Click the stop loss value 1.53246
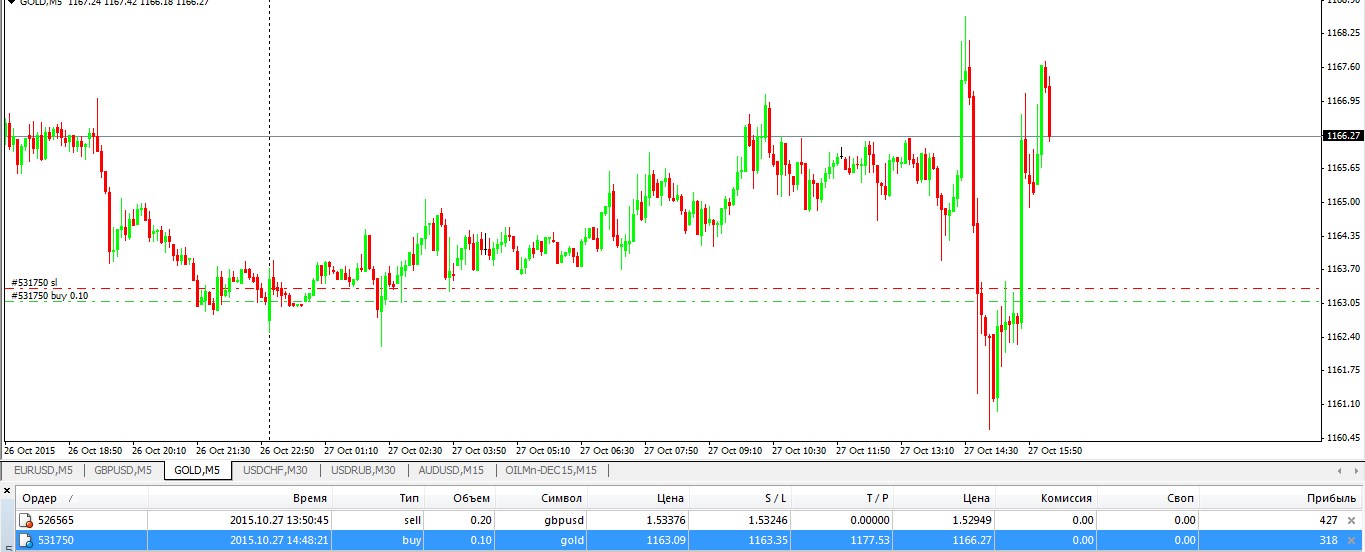 point(766,520)
